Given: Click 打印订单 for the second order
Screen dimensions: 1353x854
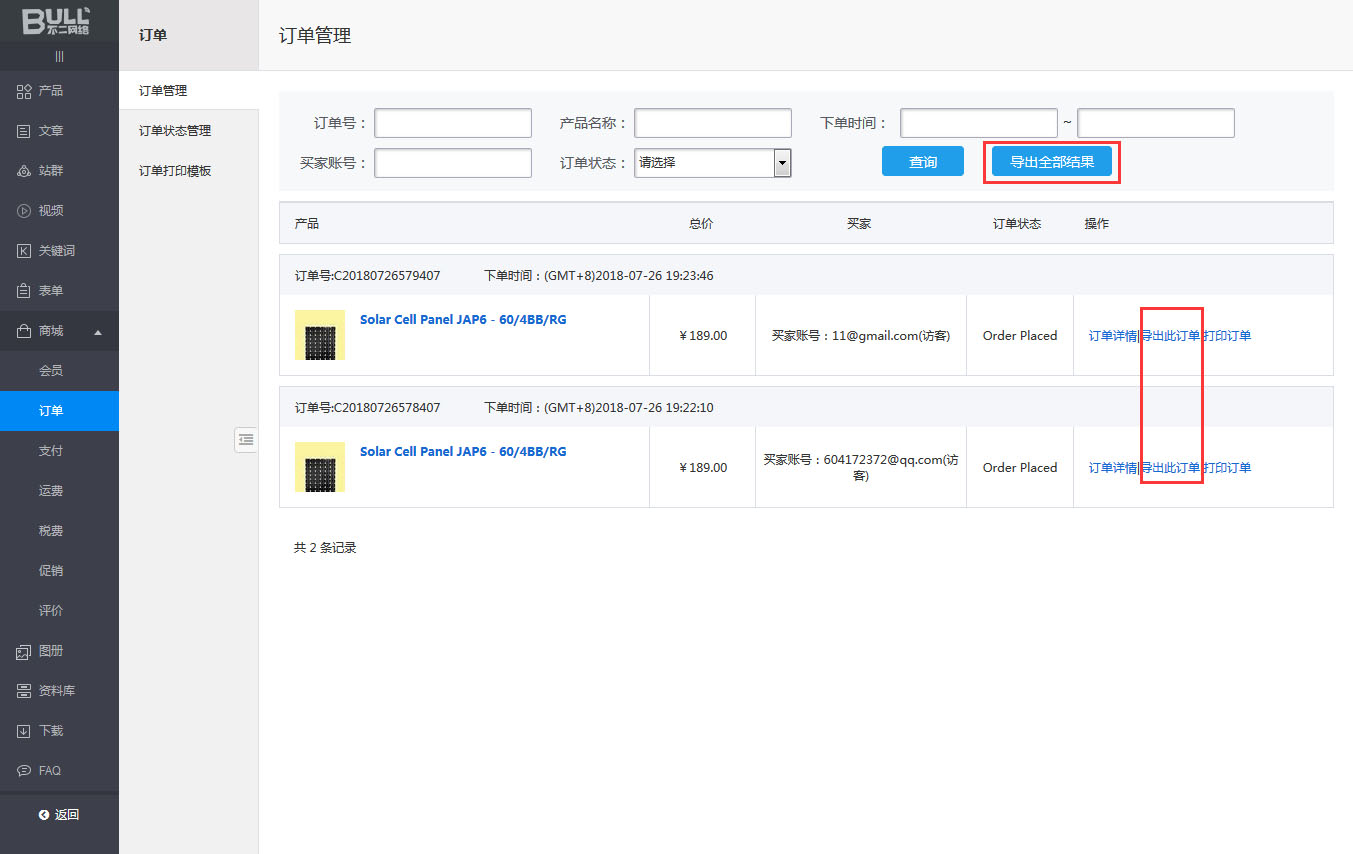Looking at the screenshot, I should 1227,468.
